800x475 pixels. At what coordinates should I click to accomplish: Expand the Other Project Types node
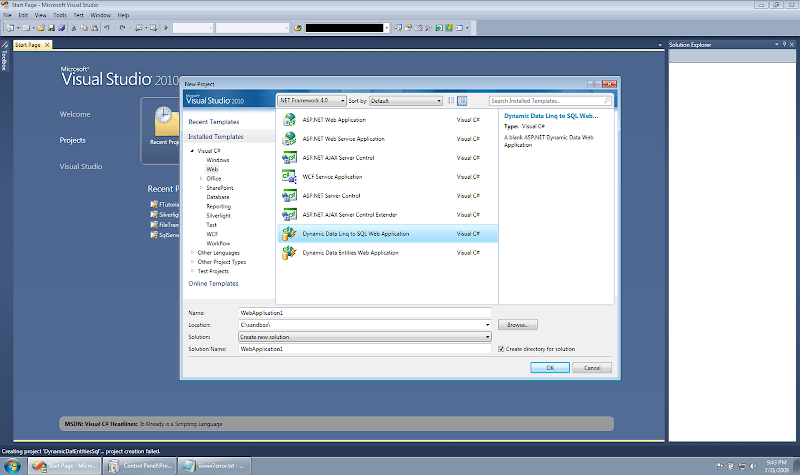(x=192, y=262)
